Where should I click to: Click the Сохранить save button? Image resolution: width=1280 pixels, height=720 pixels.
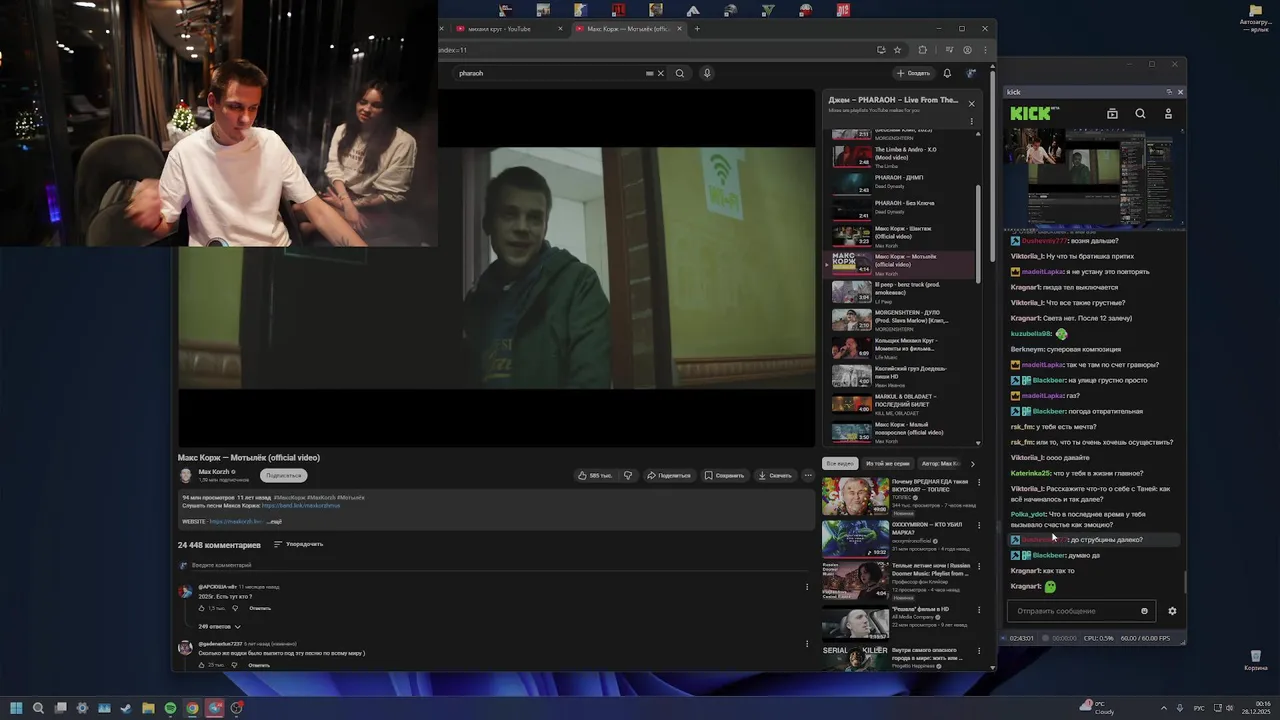pyautogui.click(x=724, y=475)
